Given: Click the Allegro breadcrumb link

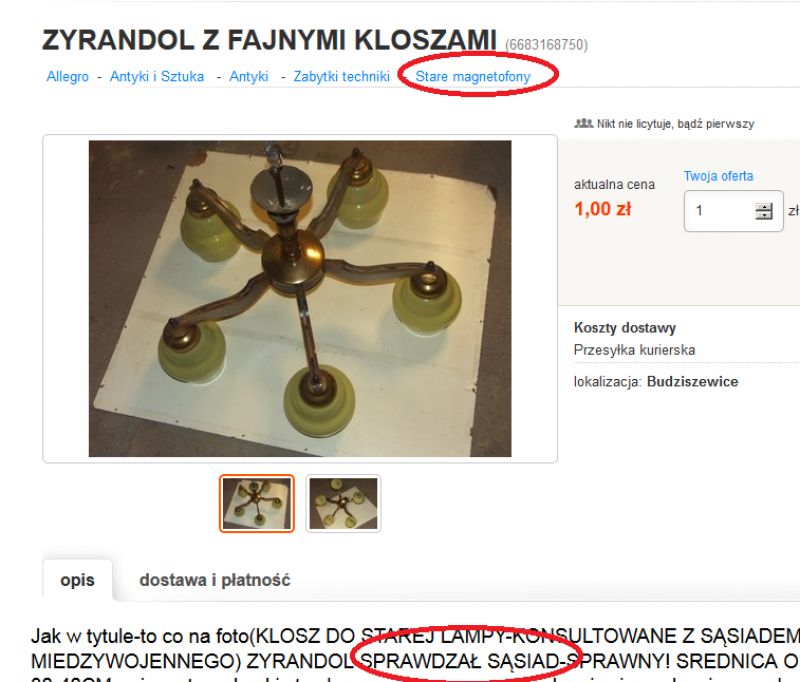Looking at the screenshot, I should click(x=67, y=77).
